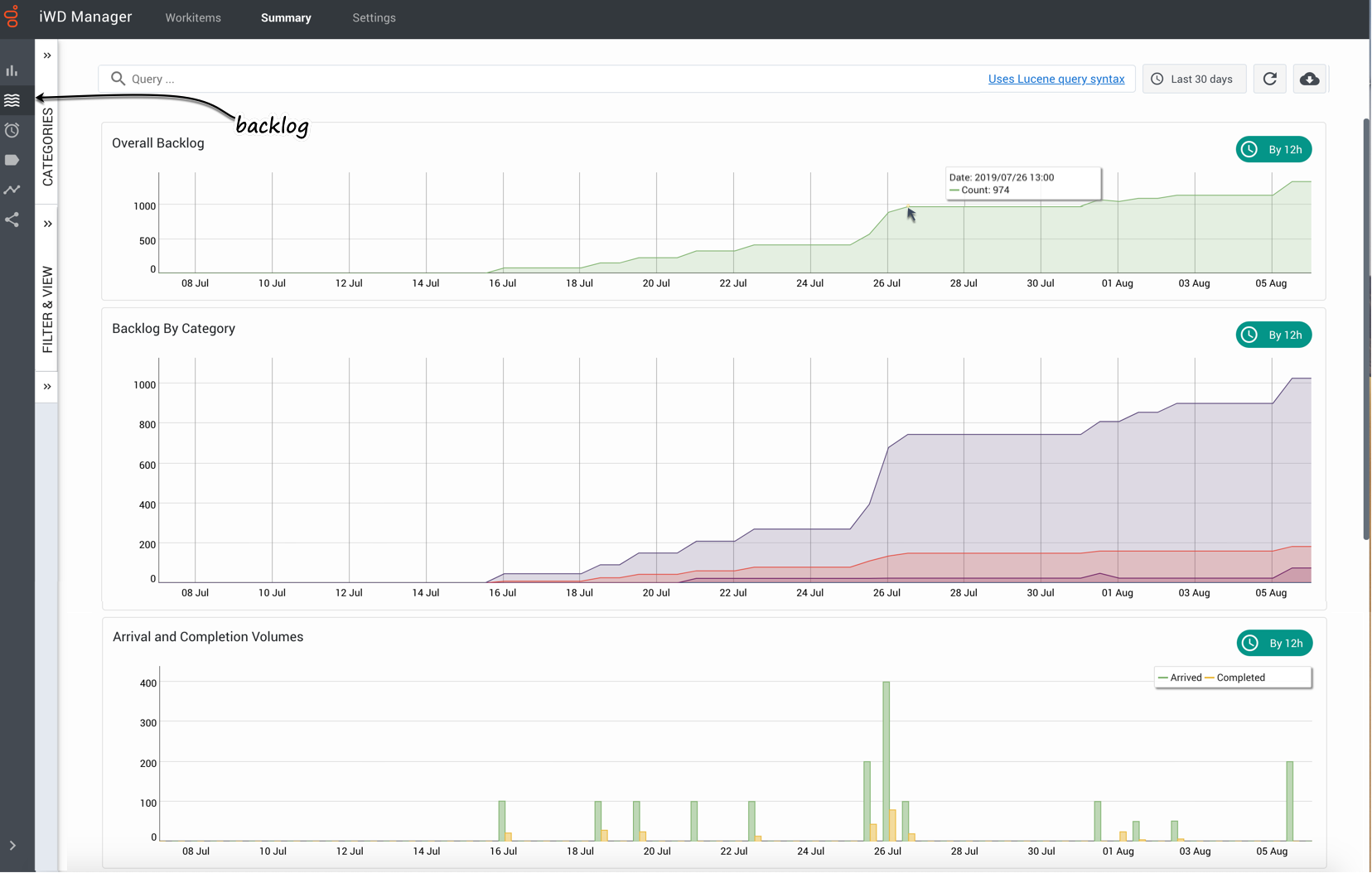The width and height of the screenshot is (1372, 873).
Task: Open the bar chart view in sidebar
Action: click(x=12, y=70)
